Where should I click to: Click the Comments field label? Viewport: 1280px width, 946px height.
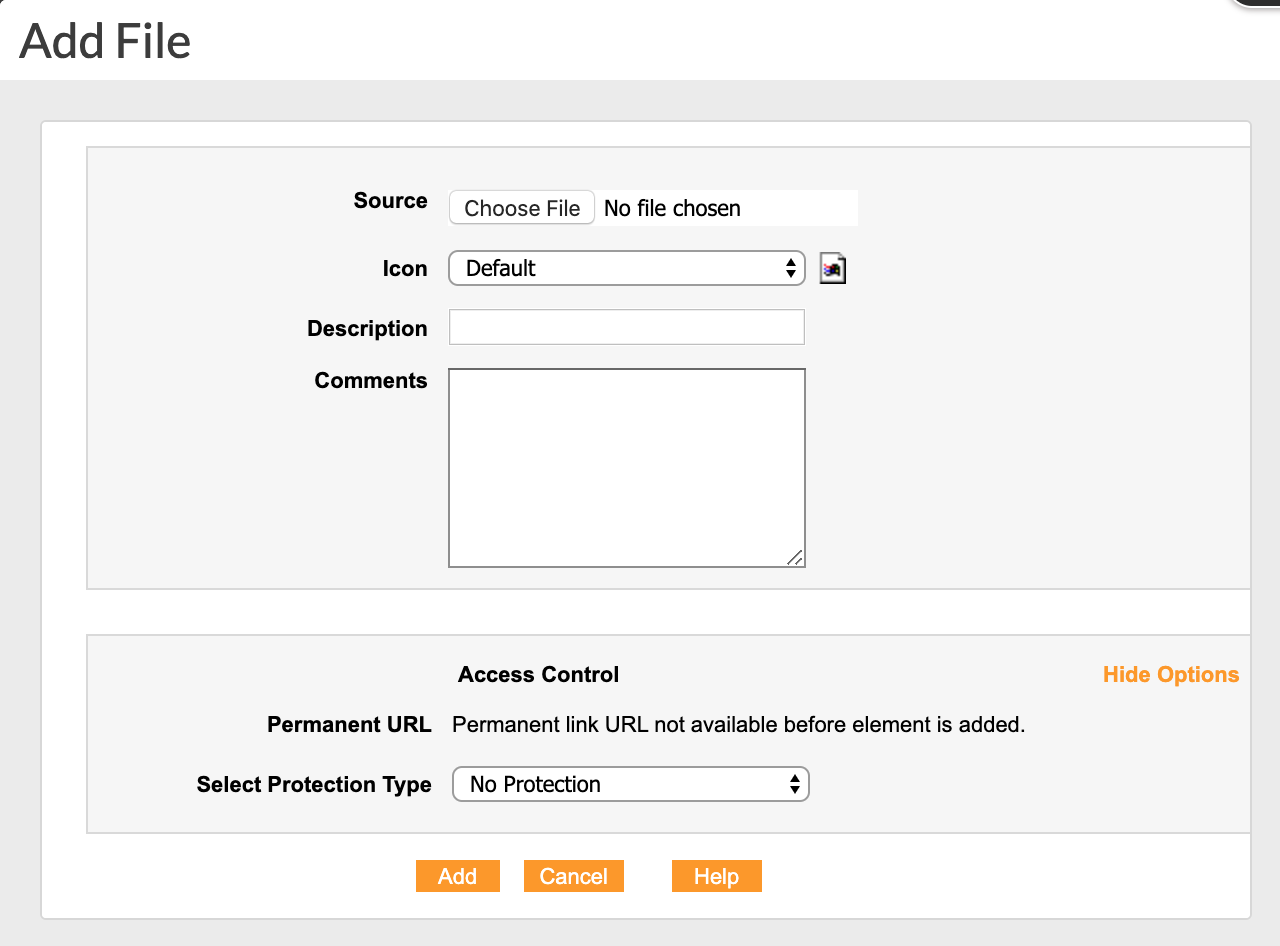coord(371,381)
